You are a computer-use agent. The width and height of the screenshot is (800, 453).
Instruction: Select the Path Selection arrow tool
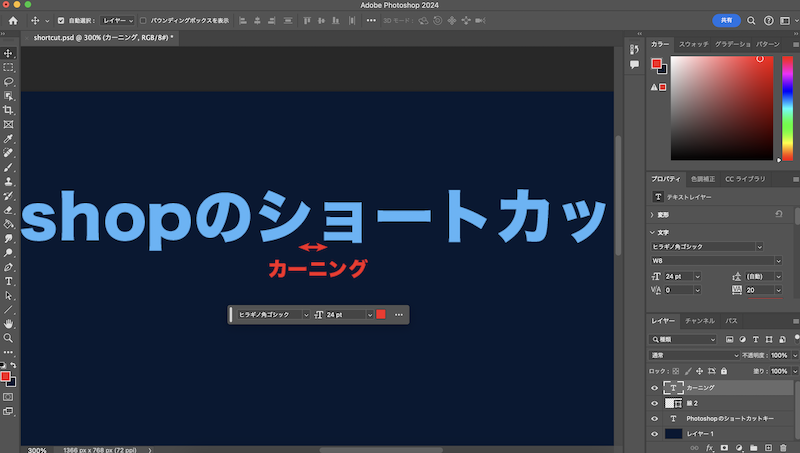8,295
